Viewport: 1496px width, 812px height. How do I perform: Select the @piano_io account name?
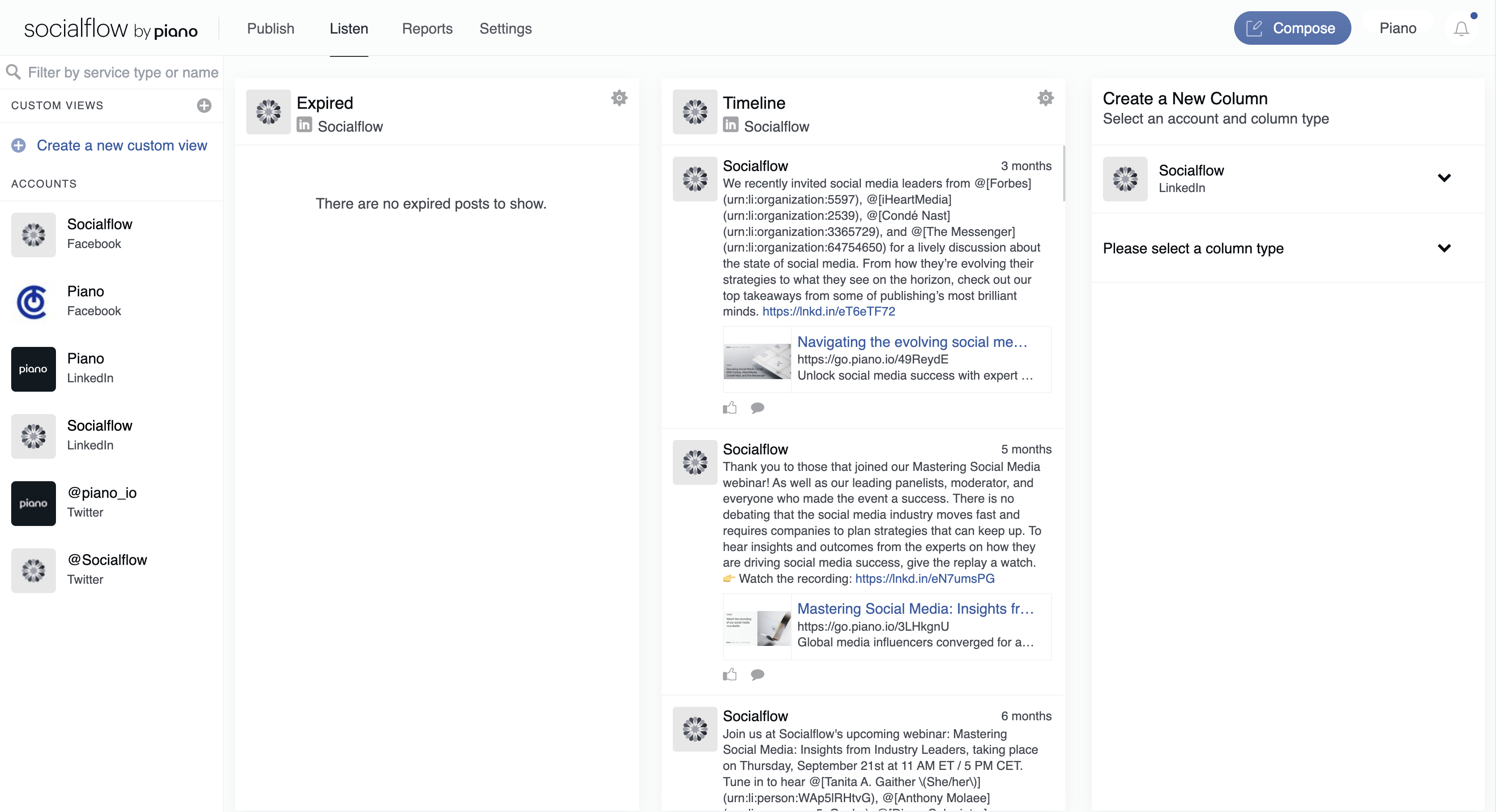tap(102, 492)
